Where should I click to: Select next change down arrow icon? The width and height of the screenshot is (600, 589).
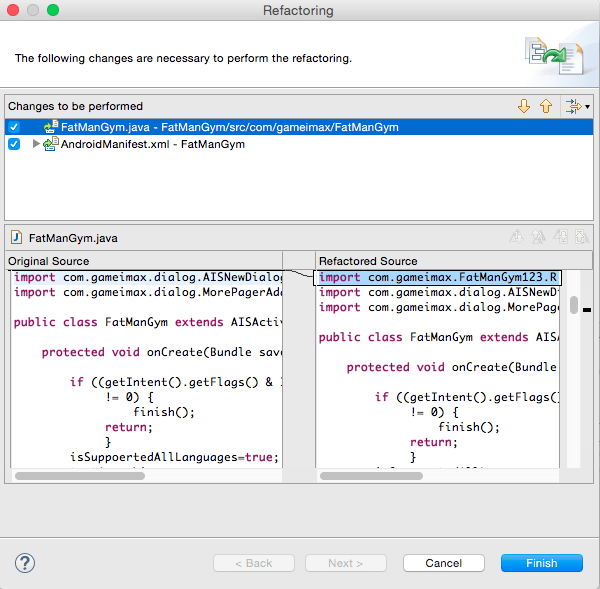(x=524, y=106)
